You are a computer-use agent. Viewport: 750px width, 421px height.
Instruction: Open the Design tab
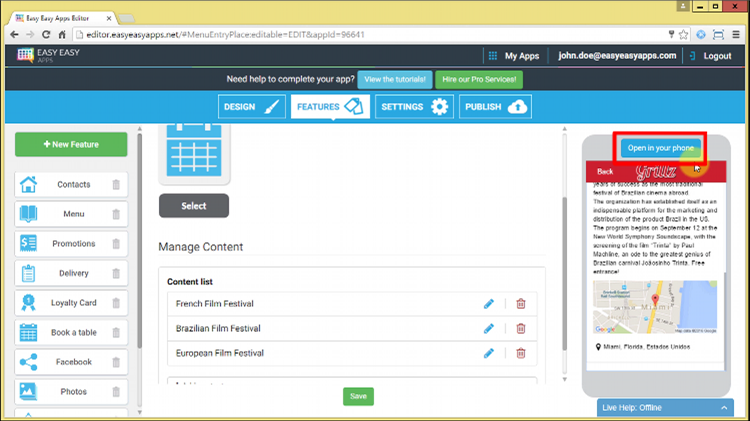tap(252, 107)
